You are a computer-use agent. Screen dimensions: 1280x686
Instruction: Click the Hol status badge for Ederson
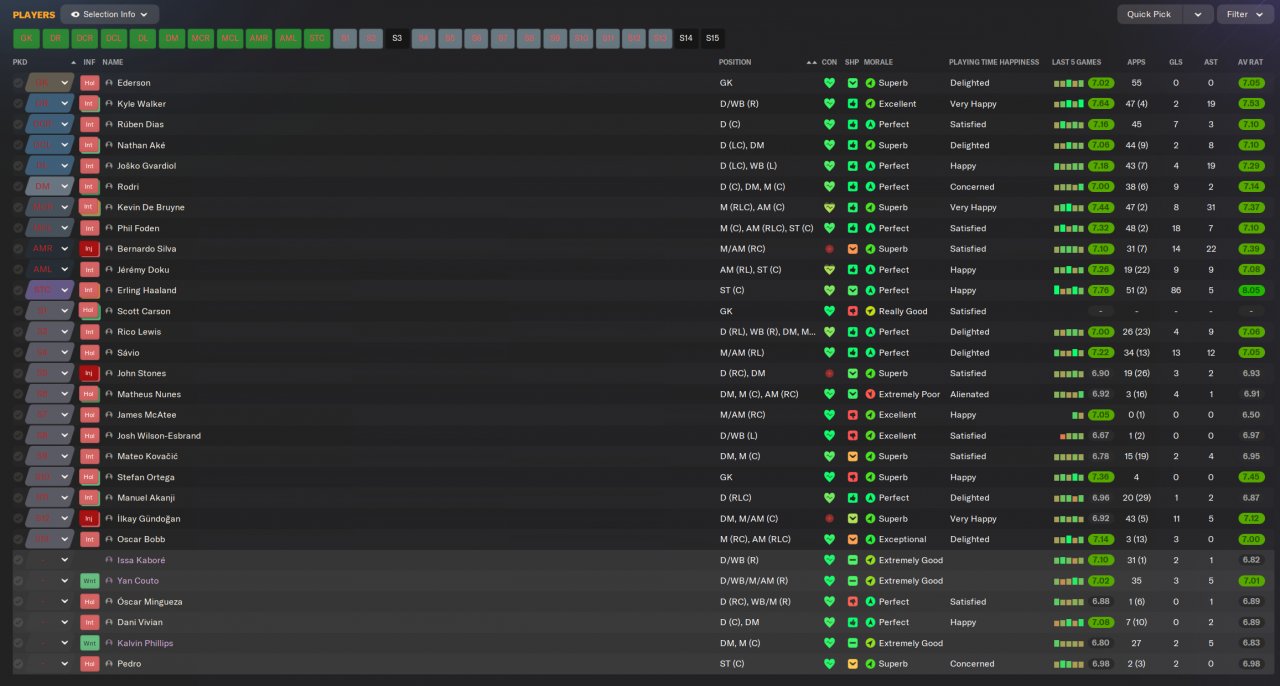[x=90, y=83]
